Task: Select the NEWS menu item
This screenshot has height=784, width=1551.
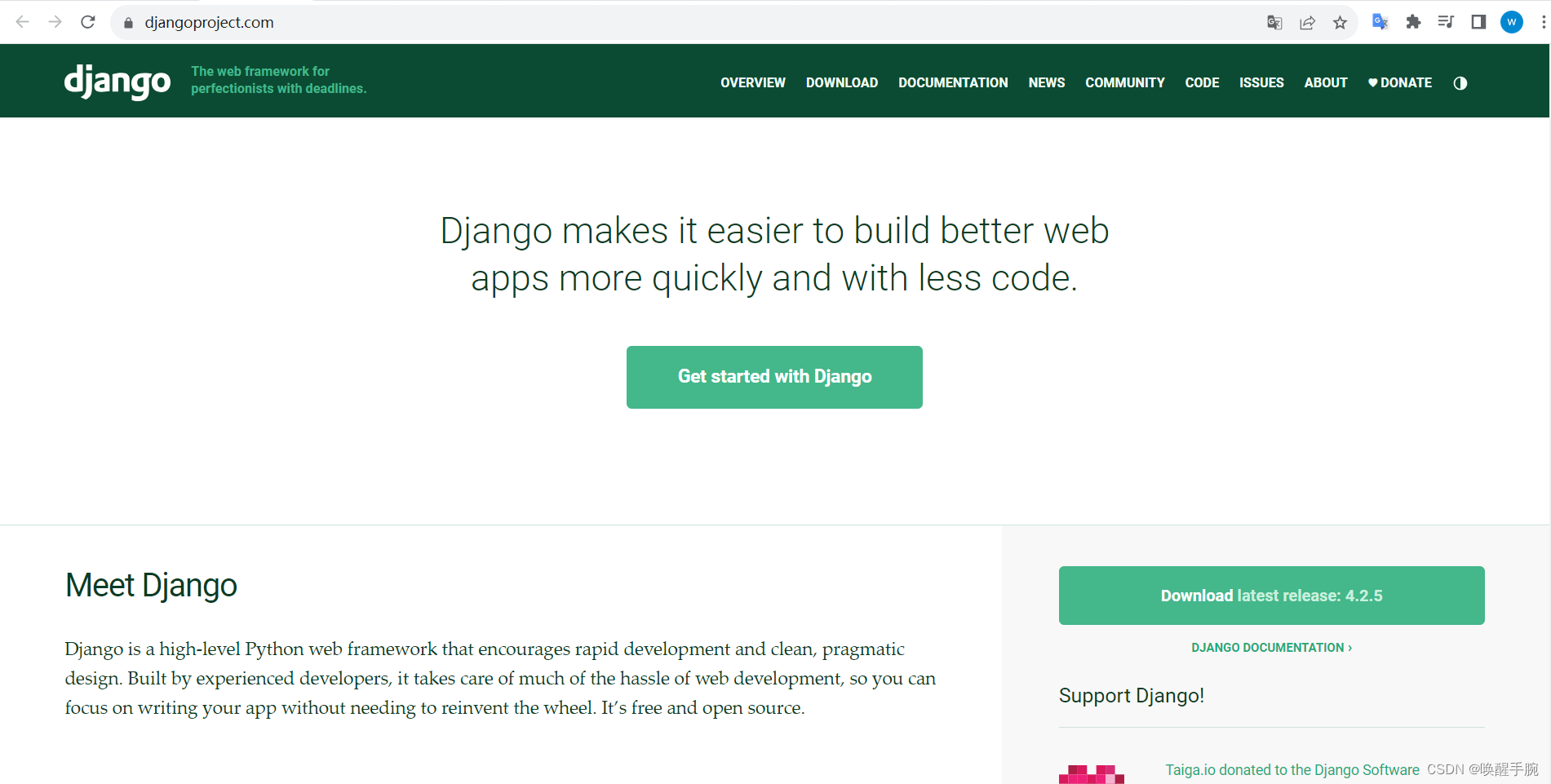Action: [x=1046, y=82]
